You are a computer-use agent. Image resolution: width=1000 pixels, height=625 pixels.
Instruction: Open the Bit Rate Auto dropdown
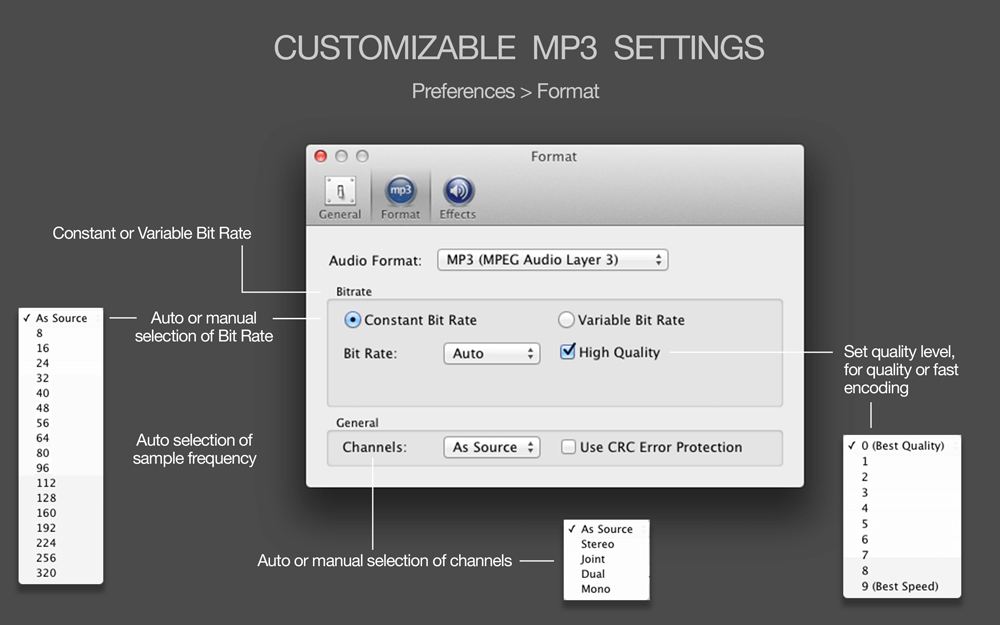[492, 353]
